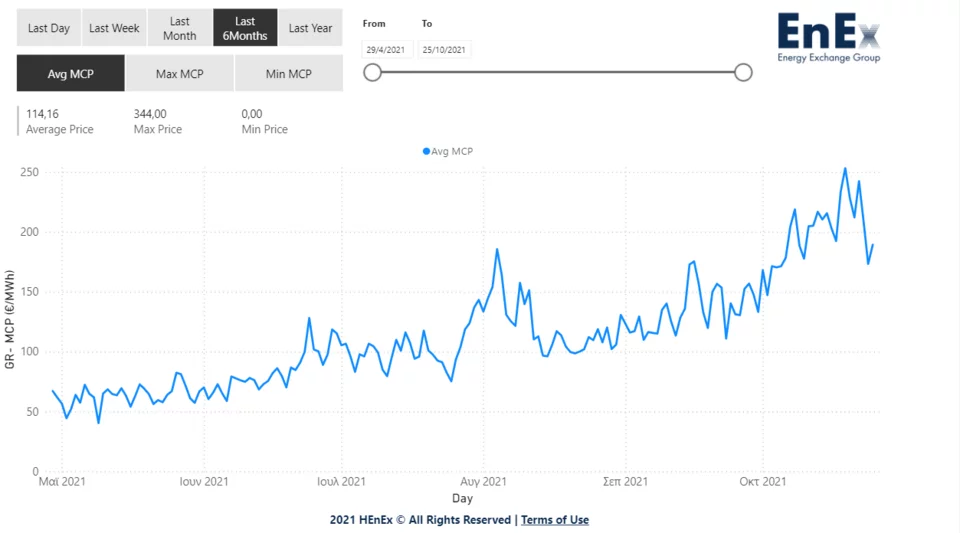The image size is (960, 533).
Task: Click the EnEx Energy Exchange Group logo
Action: click(829, 38)
